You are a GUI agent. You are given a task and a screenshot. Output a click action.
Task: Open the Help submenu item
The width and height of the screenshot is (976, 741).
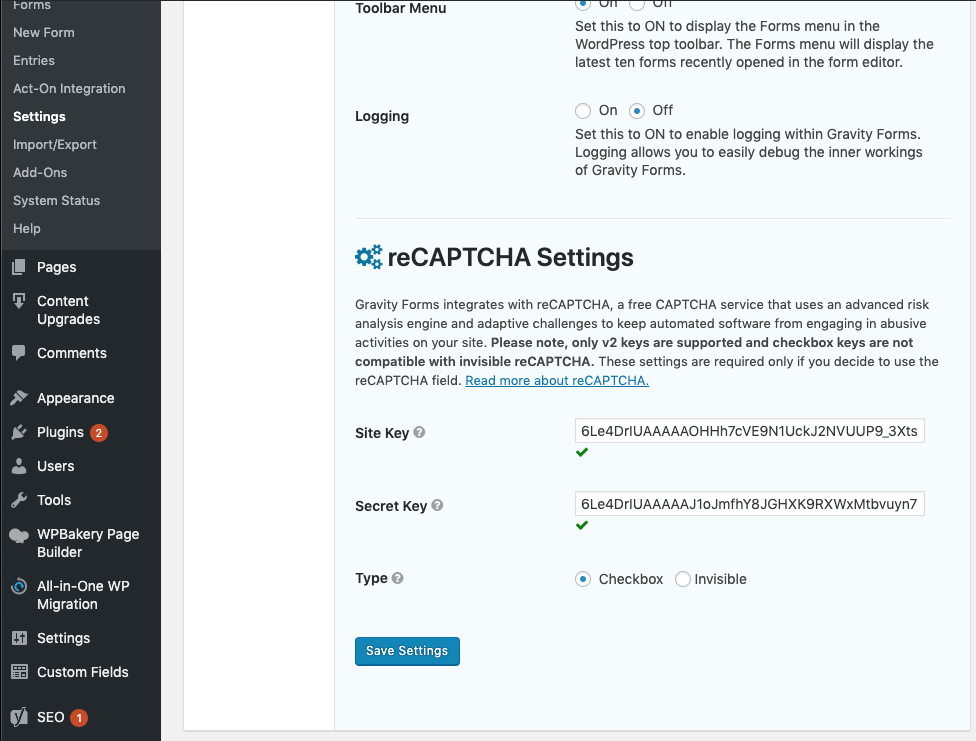pos(27,229)
